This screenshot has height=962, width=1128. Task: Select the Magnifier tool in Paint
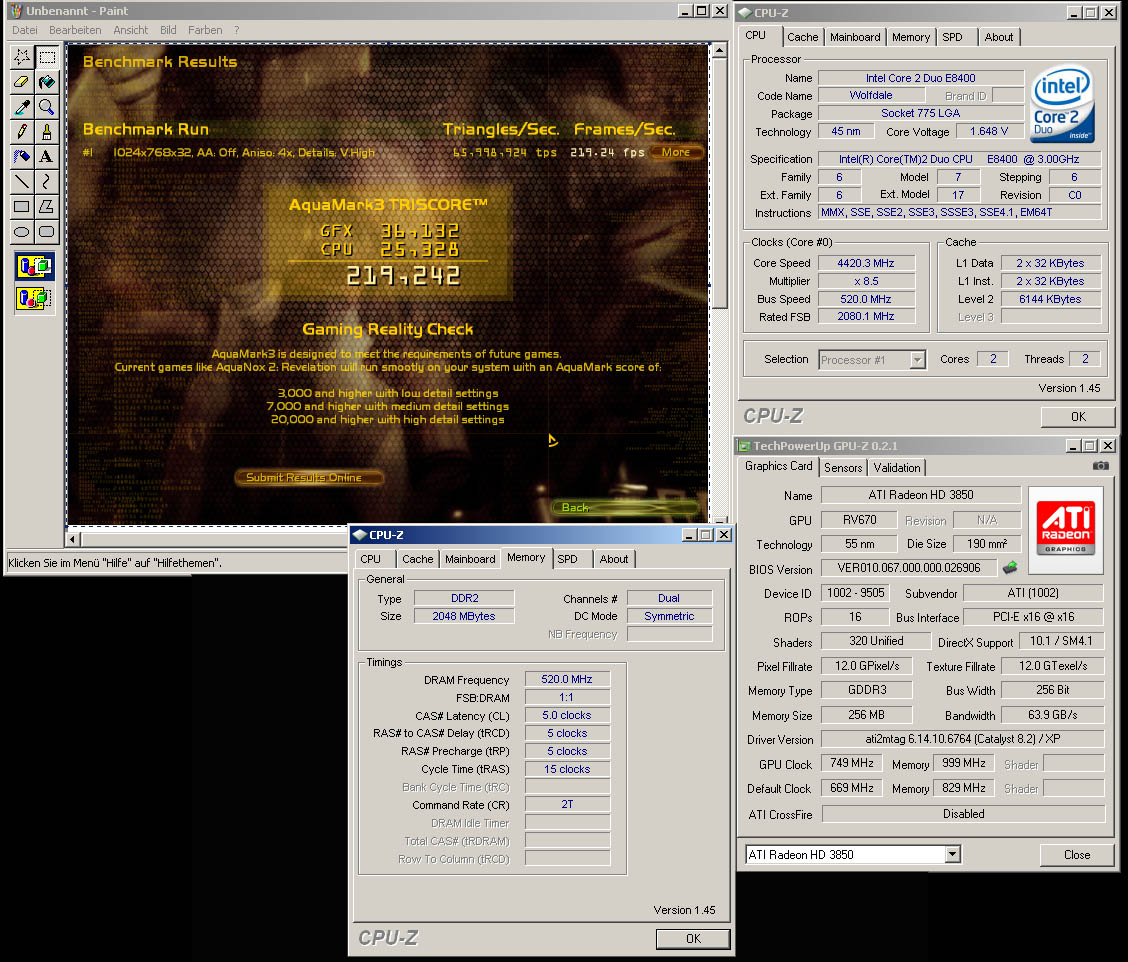[x=47, y=107]
